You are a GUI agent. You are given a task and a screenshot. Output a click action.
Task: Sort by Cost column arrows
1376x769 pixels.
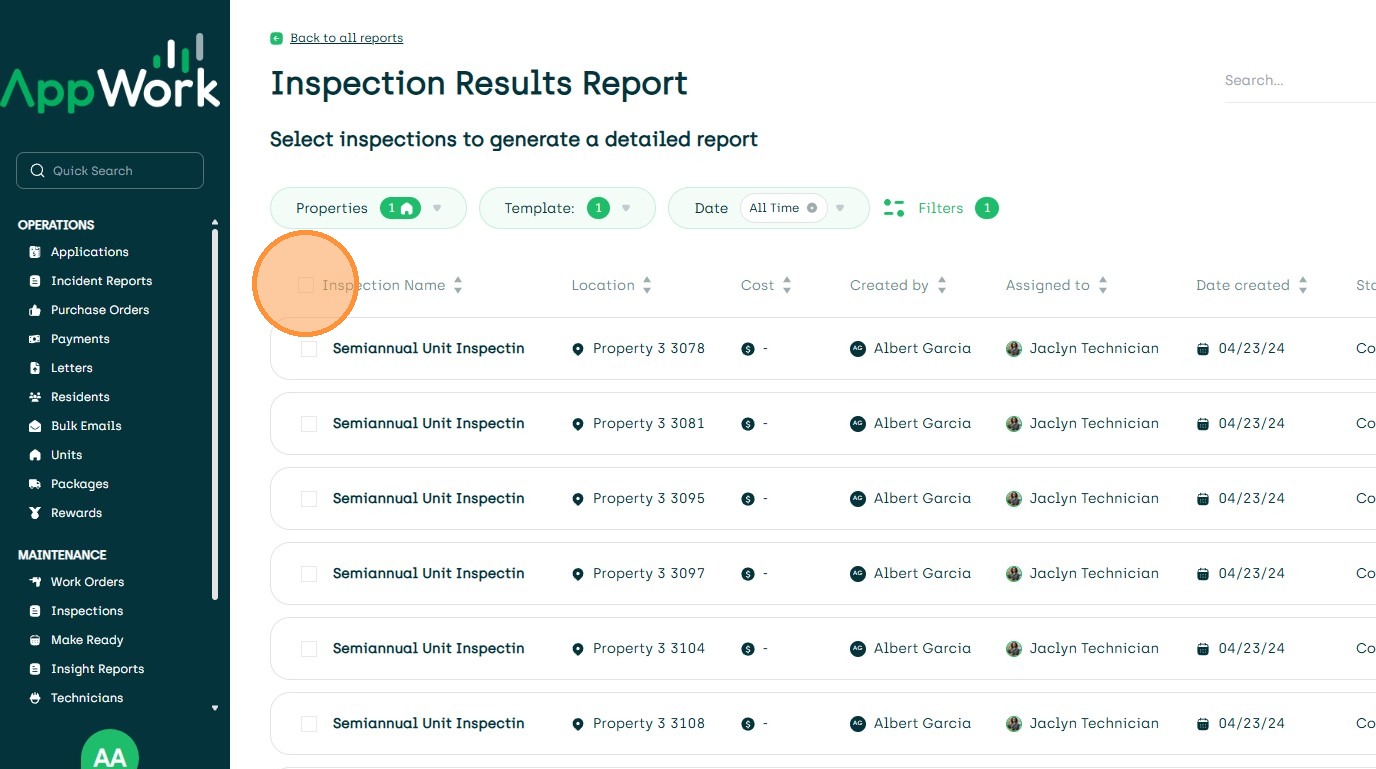pyautogui.click(x=787, y=285)
